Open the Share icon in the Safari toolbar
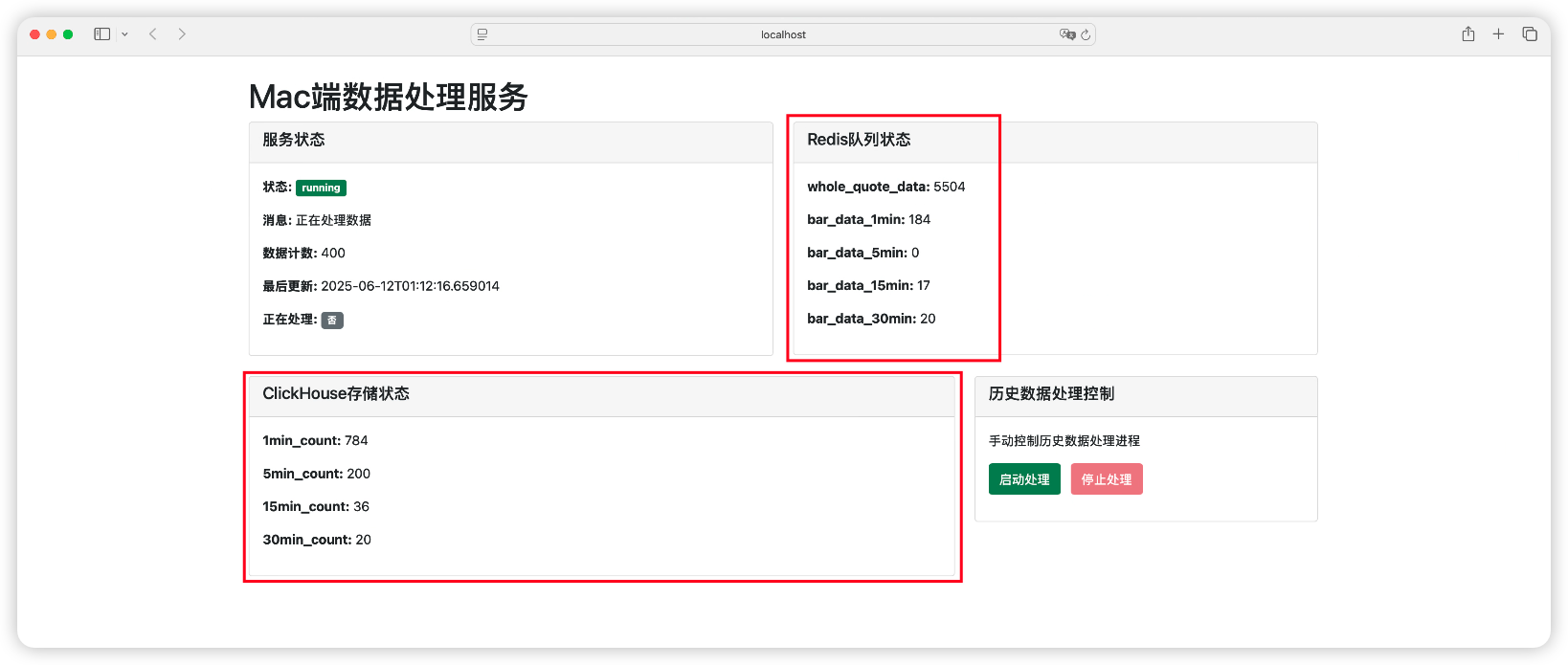 tap(1468, 33)
